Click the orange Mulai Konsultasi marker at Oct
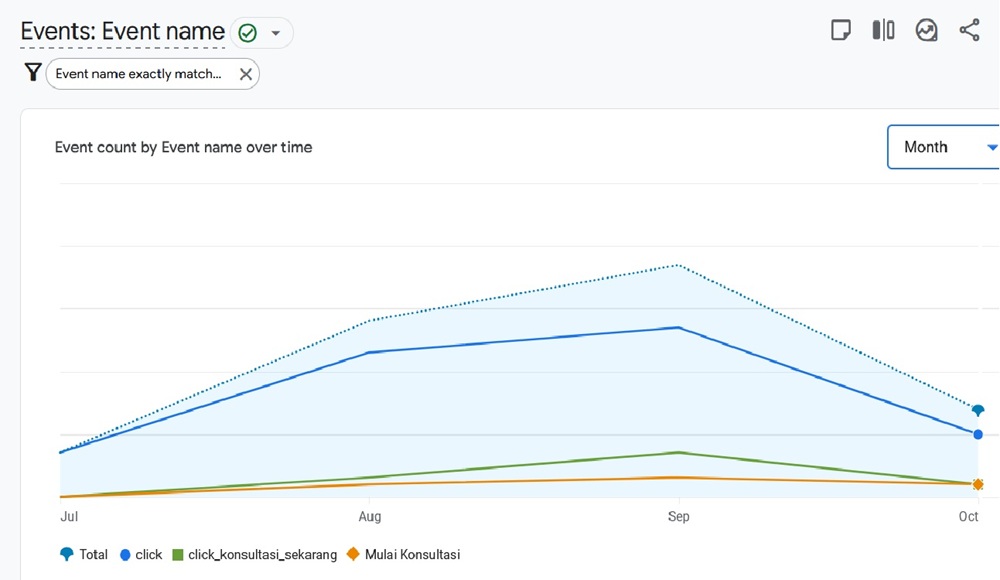The height and width of the screenshot is (580, 1000). 978,484
